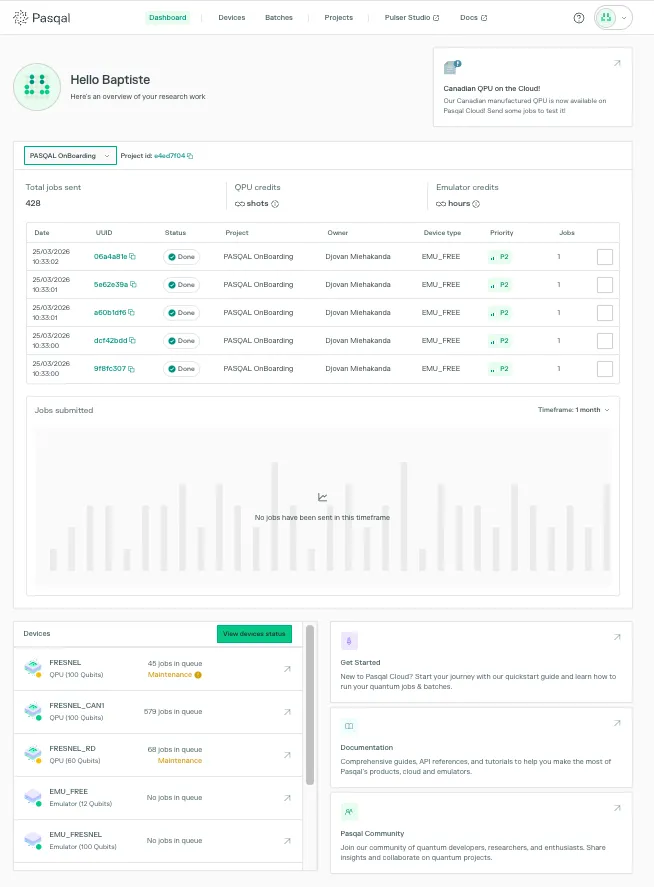Open batch link 06a4a81e
654x887 pixels.
pyautogui.click(x=110, y=257)
